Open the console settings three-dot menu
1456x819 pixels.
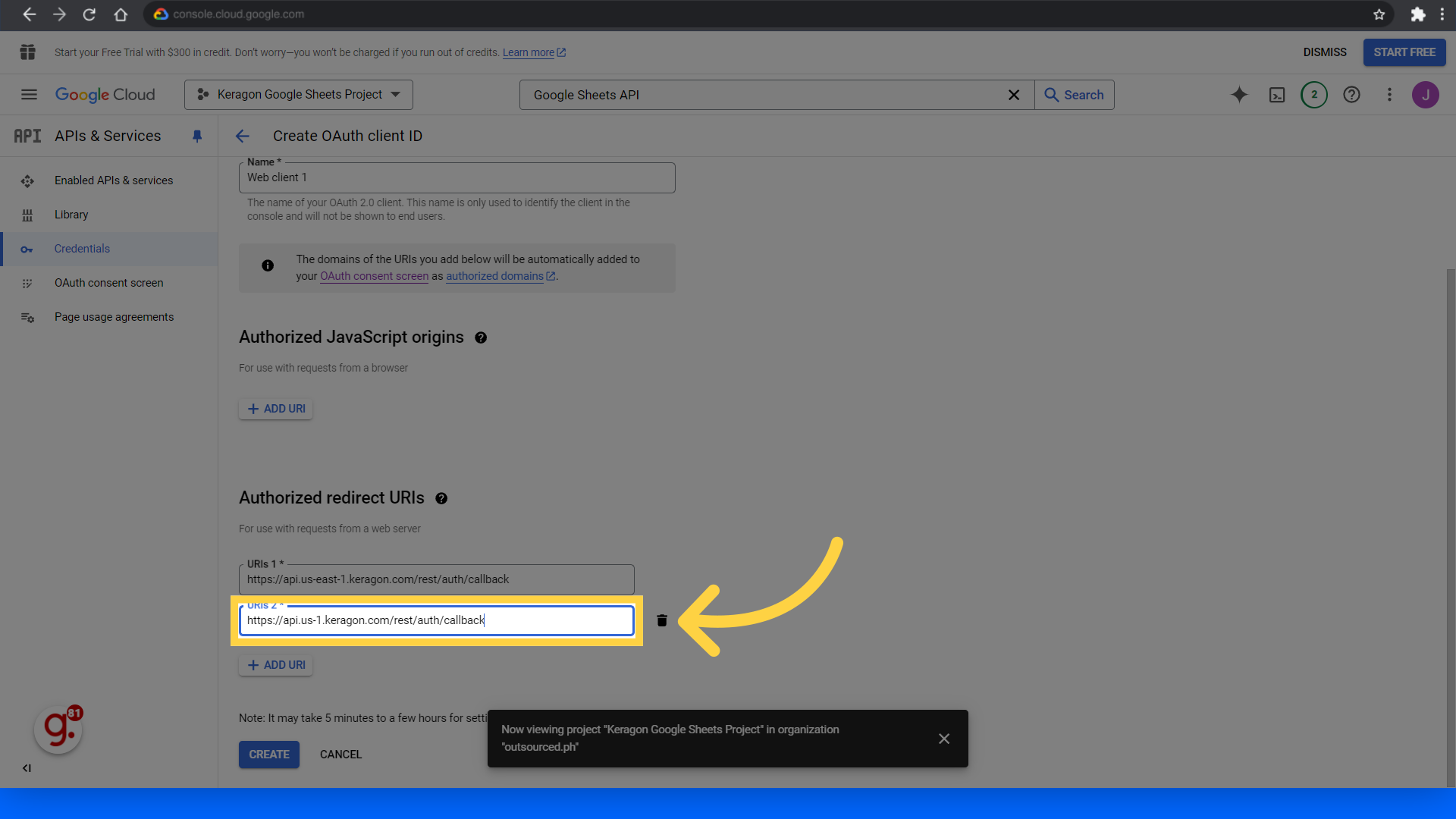tap(1389, 95)
